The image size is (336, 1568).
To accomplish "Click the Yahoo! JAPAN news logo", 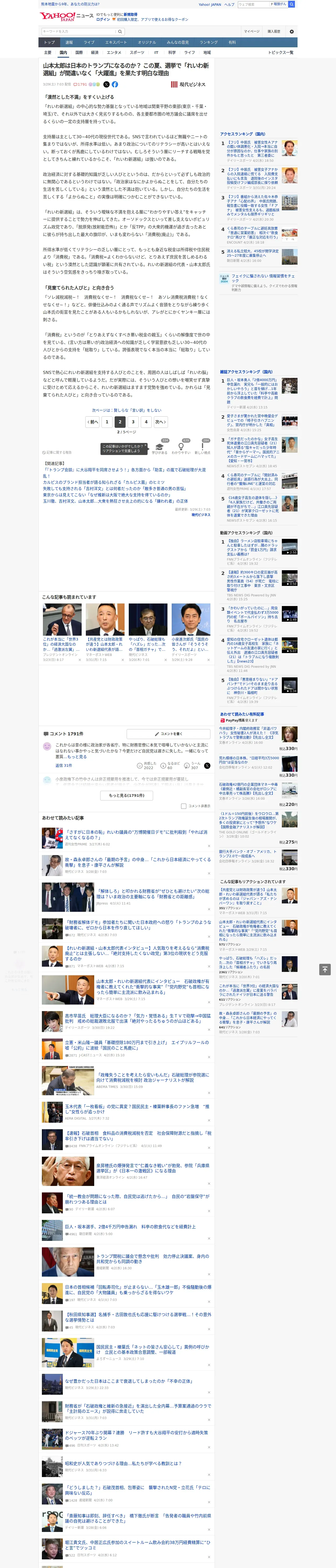I will pos(66,16).
